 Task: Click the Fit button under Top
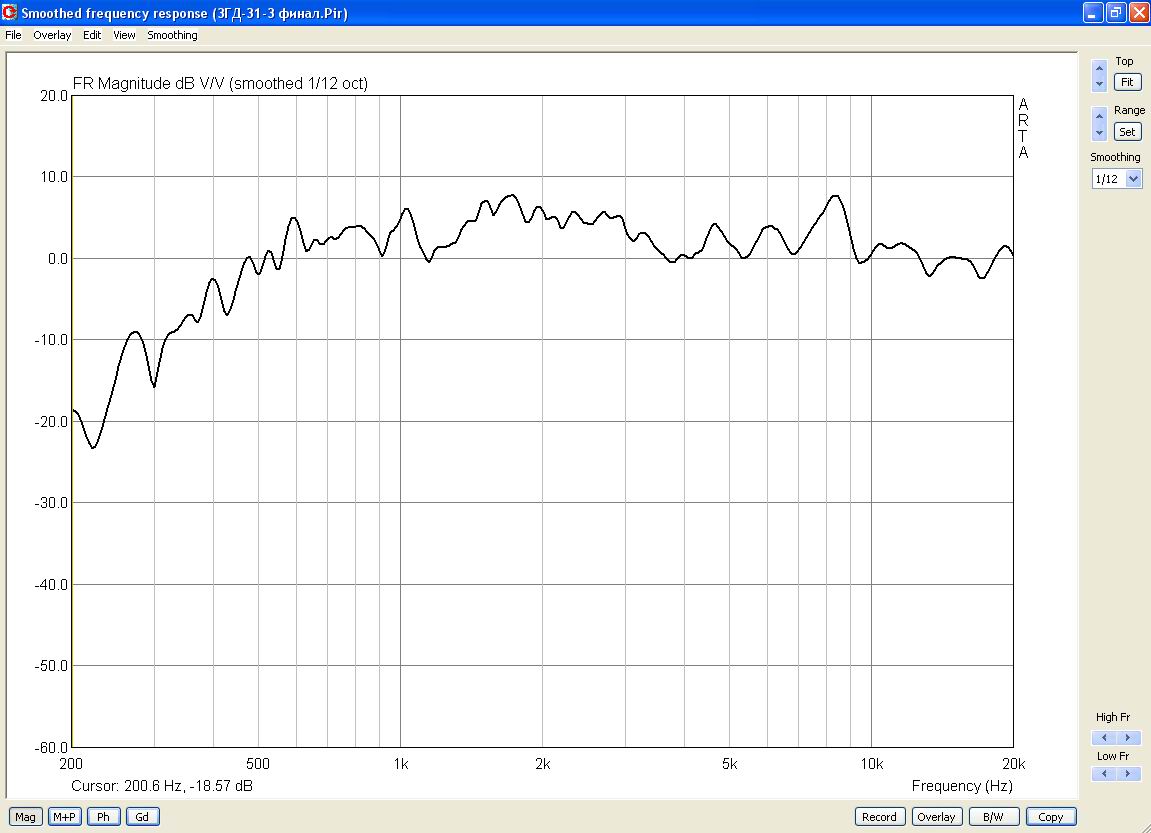pyautogui.click(x=1128, y=82)
